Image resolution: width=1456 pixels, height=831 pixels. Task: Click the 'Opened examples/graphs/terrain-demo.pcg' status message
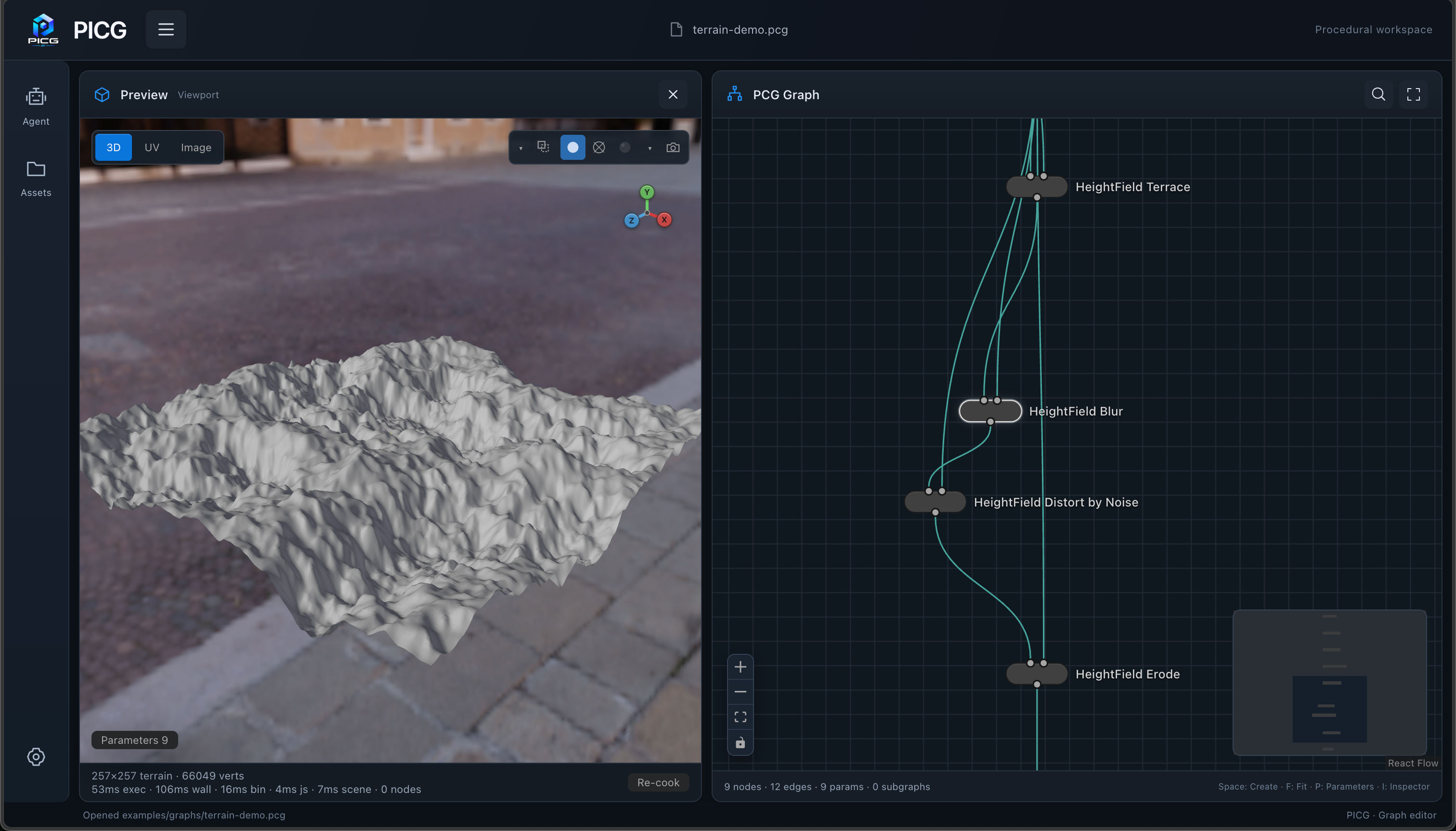coord(184,816)
